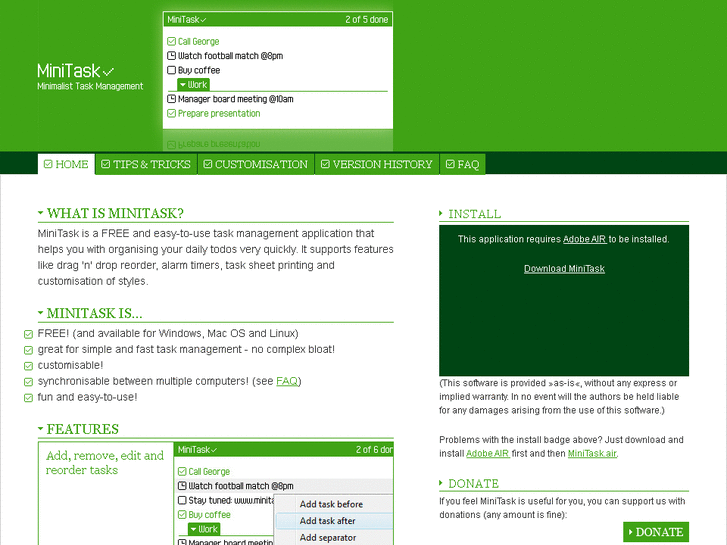
Task: Choose Add task before in context menu
Action: tap(334, 504)
